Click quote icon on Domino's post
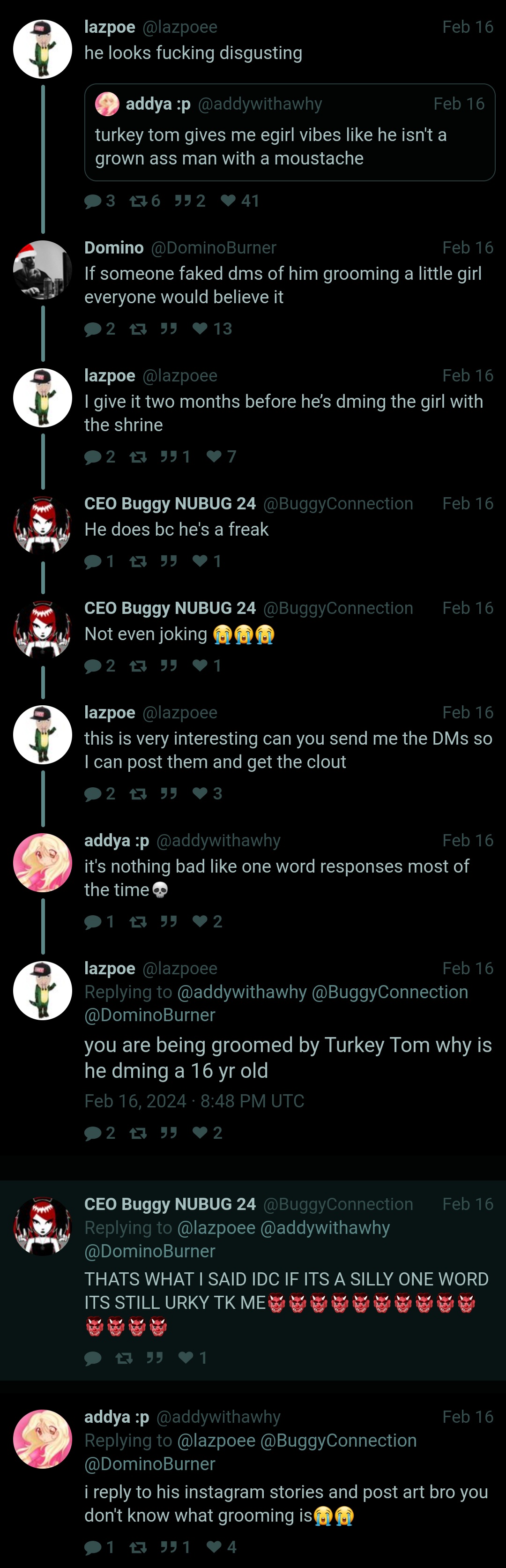 (169, 329)
